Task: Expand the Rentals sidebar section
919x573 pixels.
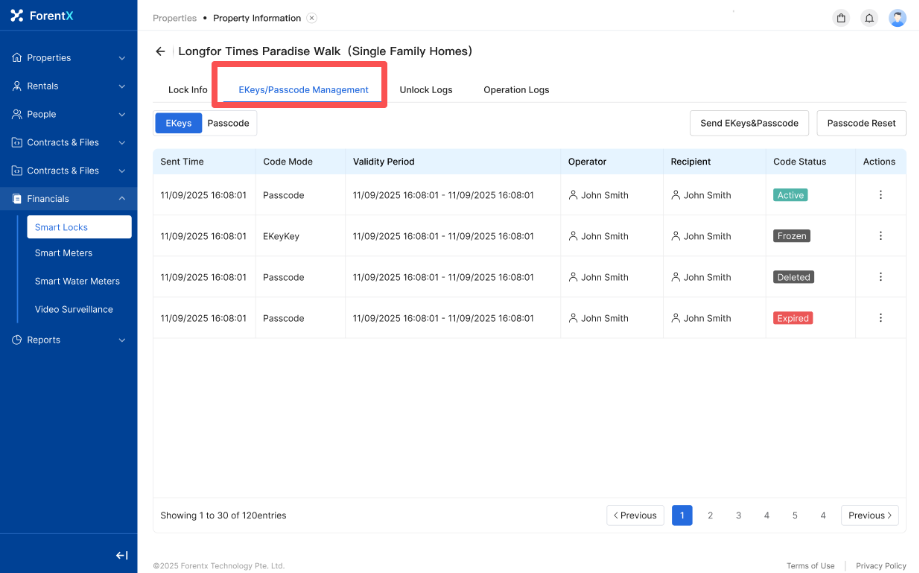Action: [x=68, y=86]
